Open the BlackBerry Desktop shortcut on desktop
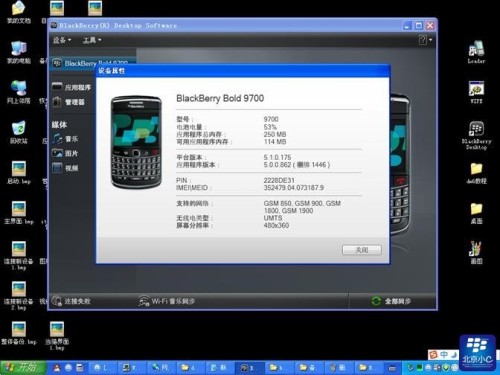500x375 pixels. (476, 135)
